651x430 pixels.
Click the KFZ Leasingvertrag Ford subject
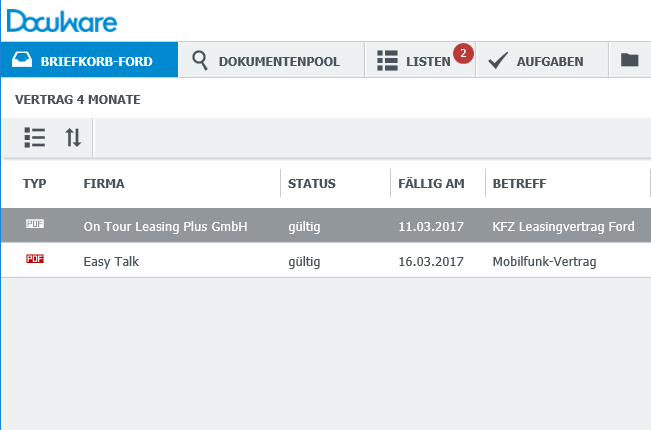(563, 227)
